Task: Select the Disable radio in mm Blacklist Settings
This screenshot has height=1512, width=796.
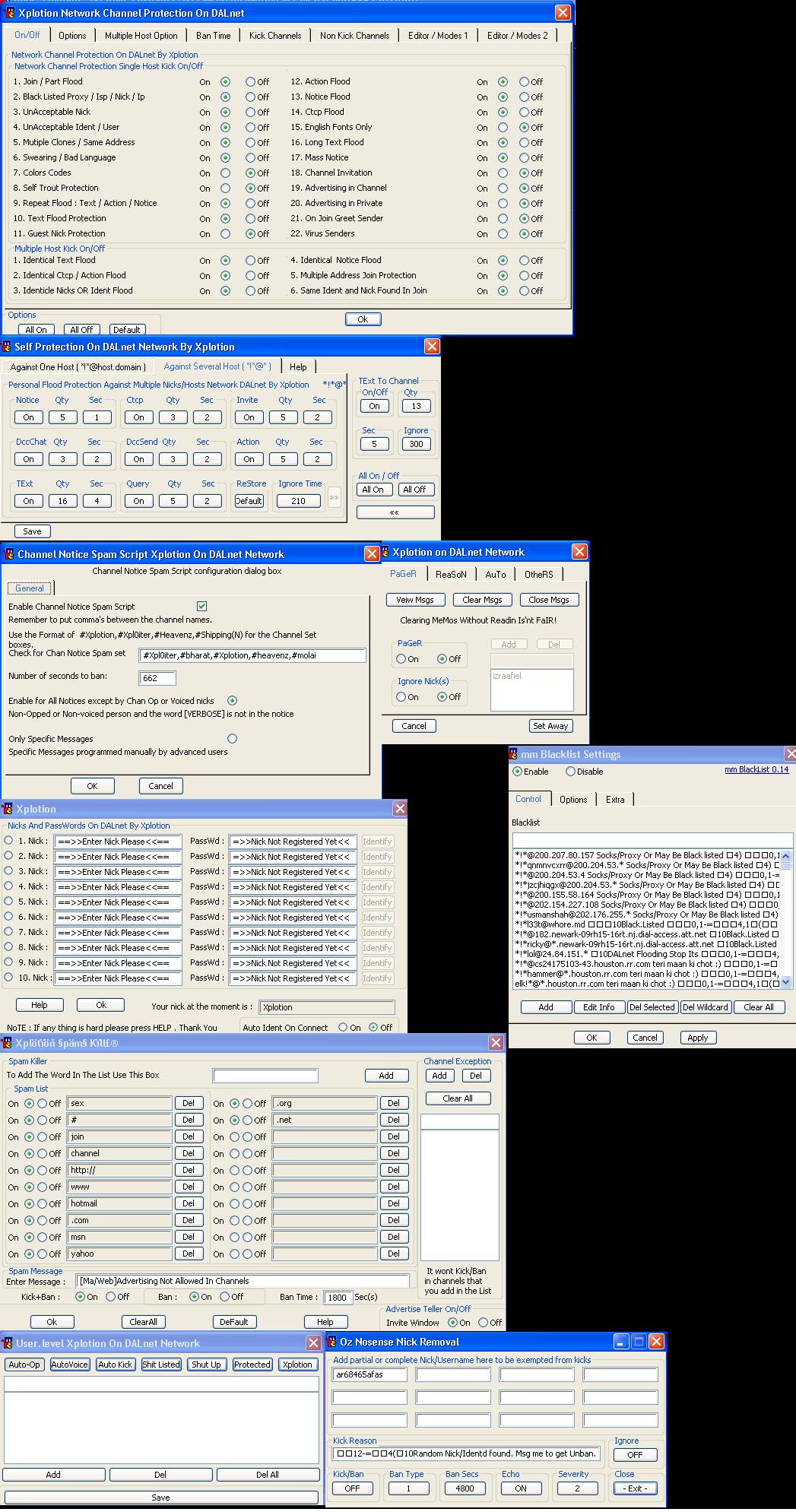Action: click(570, 772)
